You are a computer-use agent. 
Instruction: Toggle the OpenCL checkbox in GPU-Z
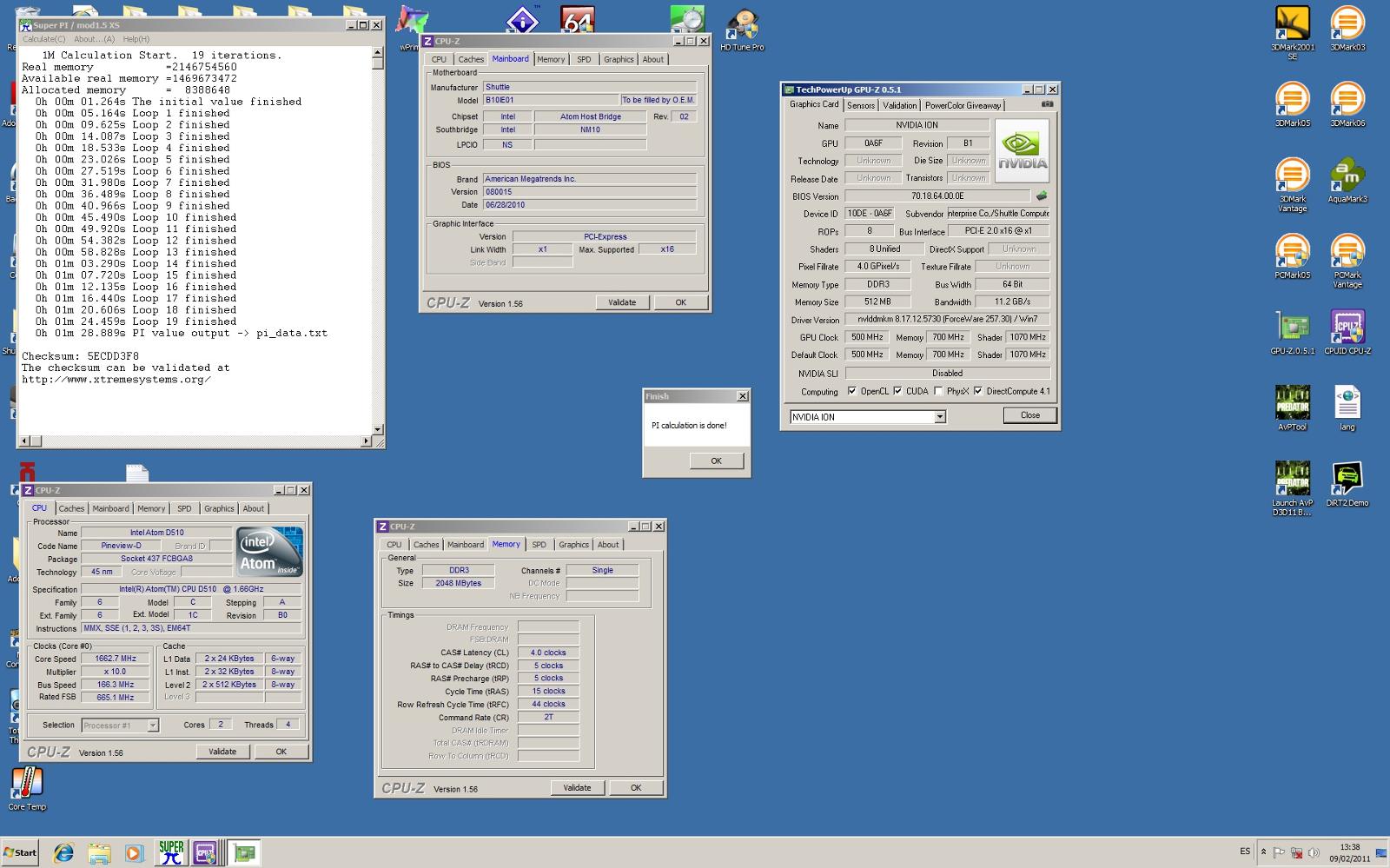click(851, 391)
